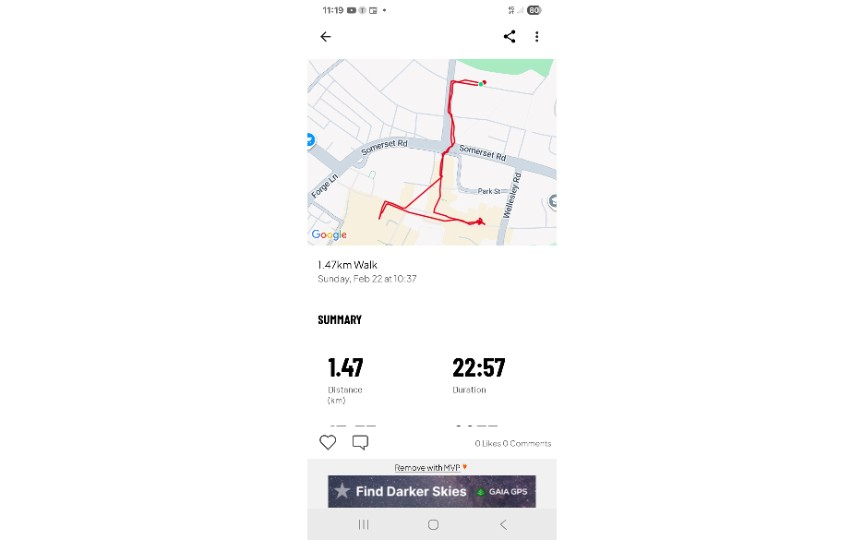Tap the 1.47km Walk title
Image resolution: width=864 pixels, height=540 pixels.
click(347, 265)
